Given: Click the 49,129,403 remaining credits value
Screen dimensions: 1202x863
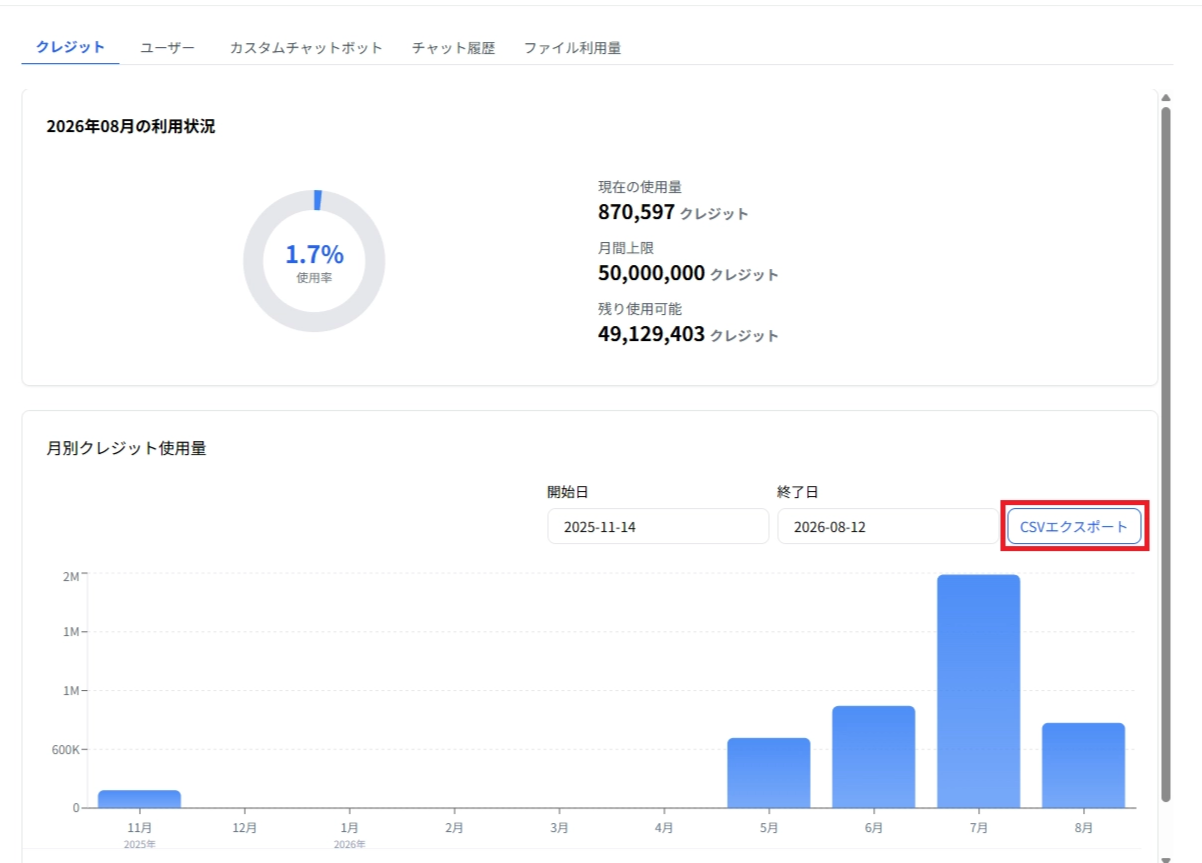Looking at the screenshot, I should (x=651, y=334).
